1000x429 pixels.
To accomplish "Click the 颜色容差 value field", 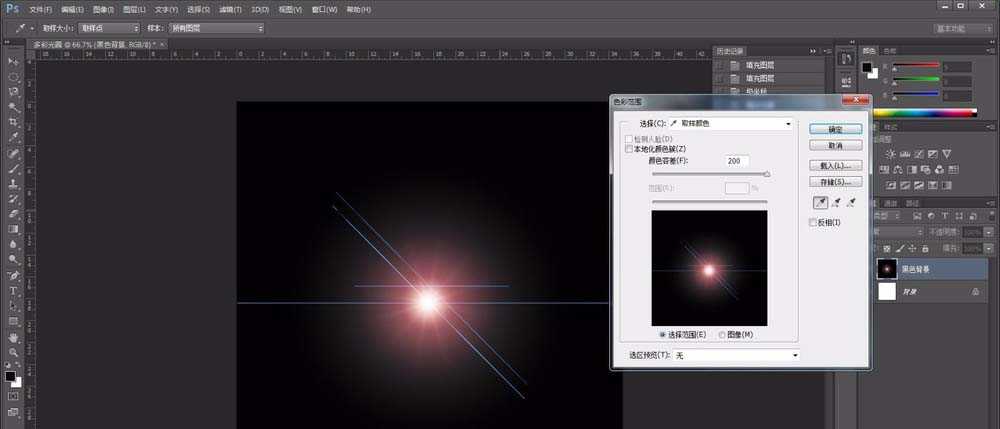I will pos(738,161).
